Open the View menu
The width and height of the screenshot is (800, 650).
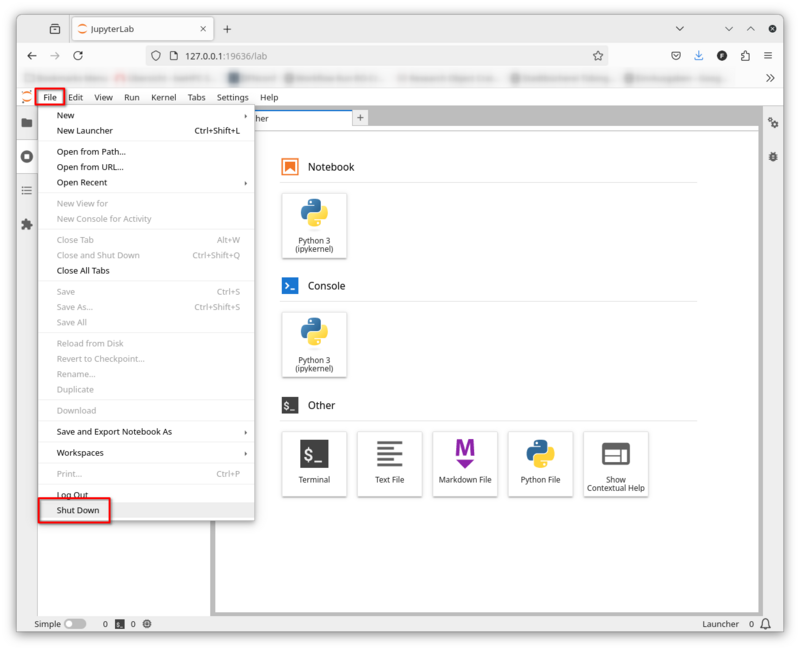[x=104, y=97]
